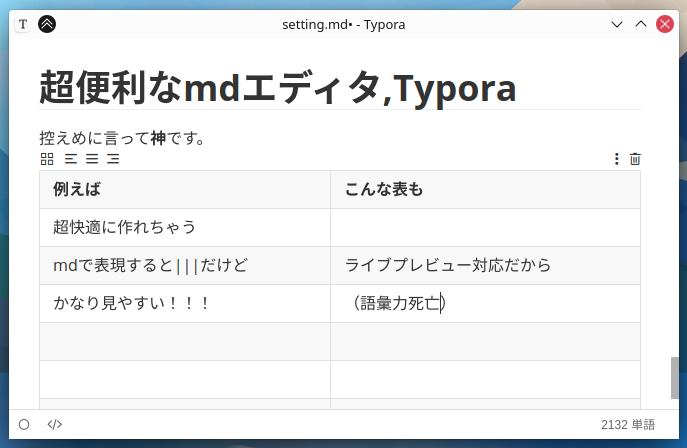Click the Typora app icon in titlebar

point(23,24)
